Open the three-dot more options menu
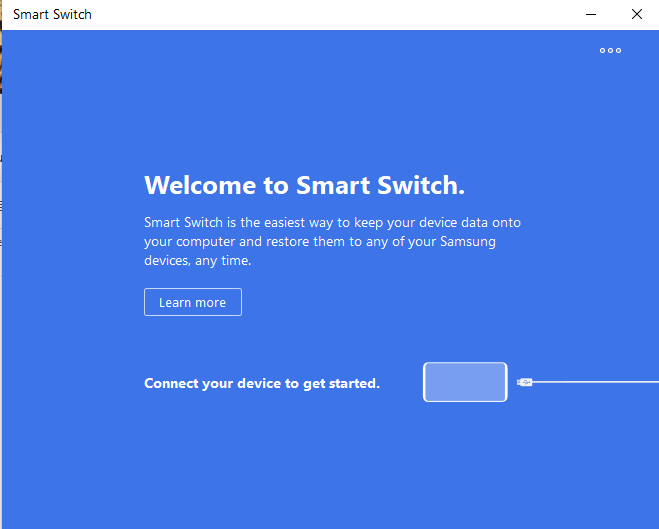Viewport: 659px width, 529px height. coord(610,51)
